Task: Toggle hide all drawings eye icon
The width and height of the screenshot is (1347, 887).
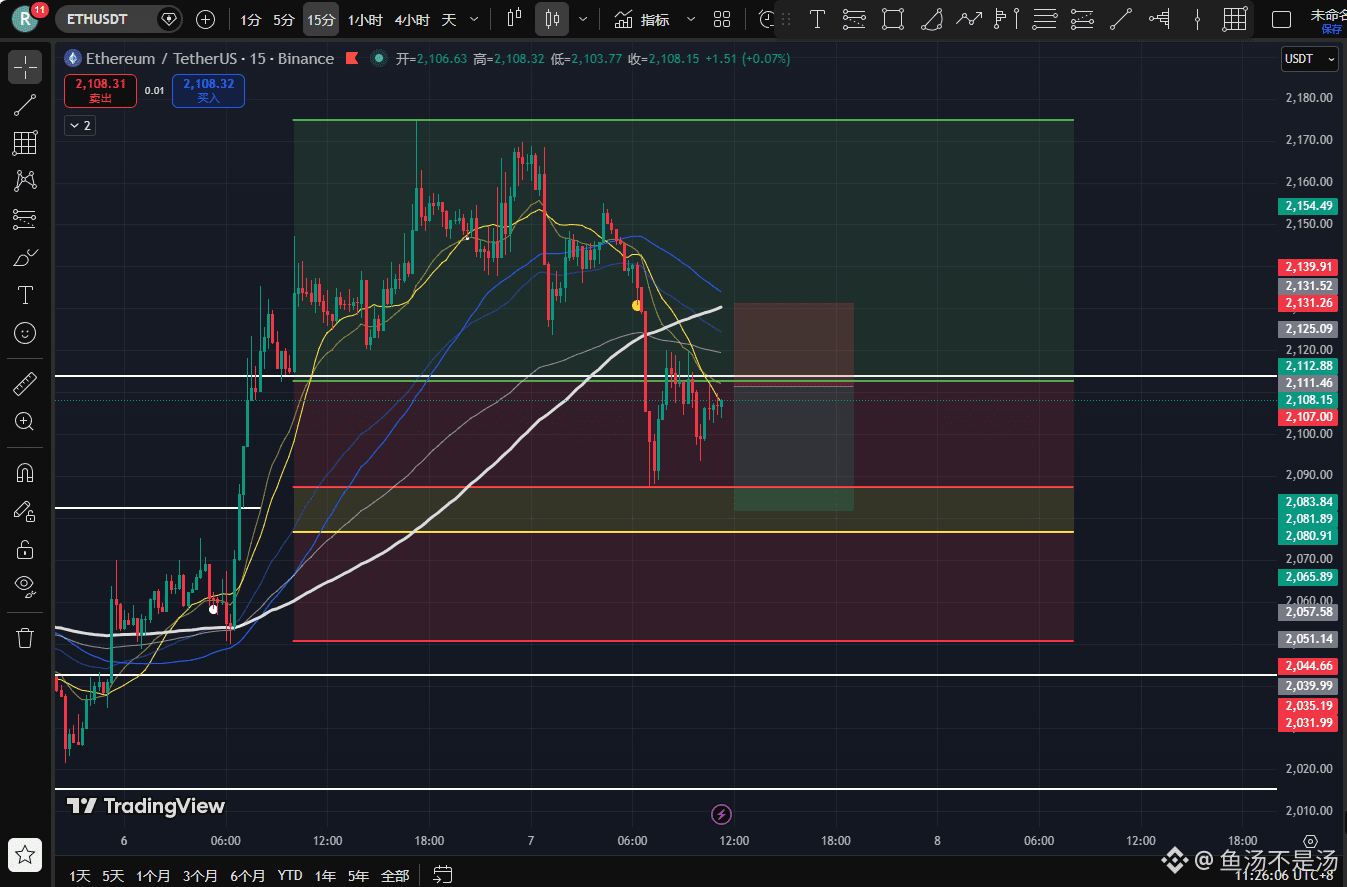Action: [25, 586]
